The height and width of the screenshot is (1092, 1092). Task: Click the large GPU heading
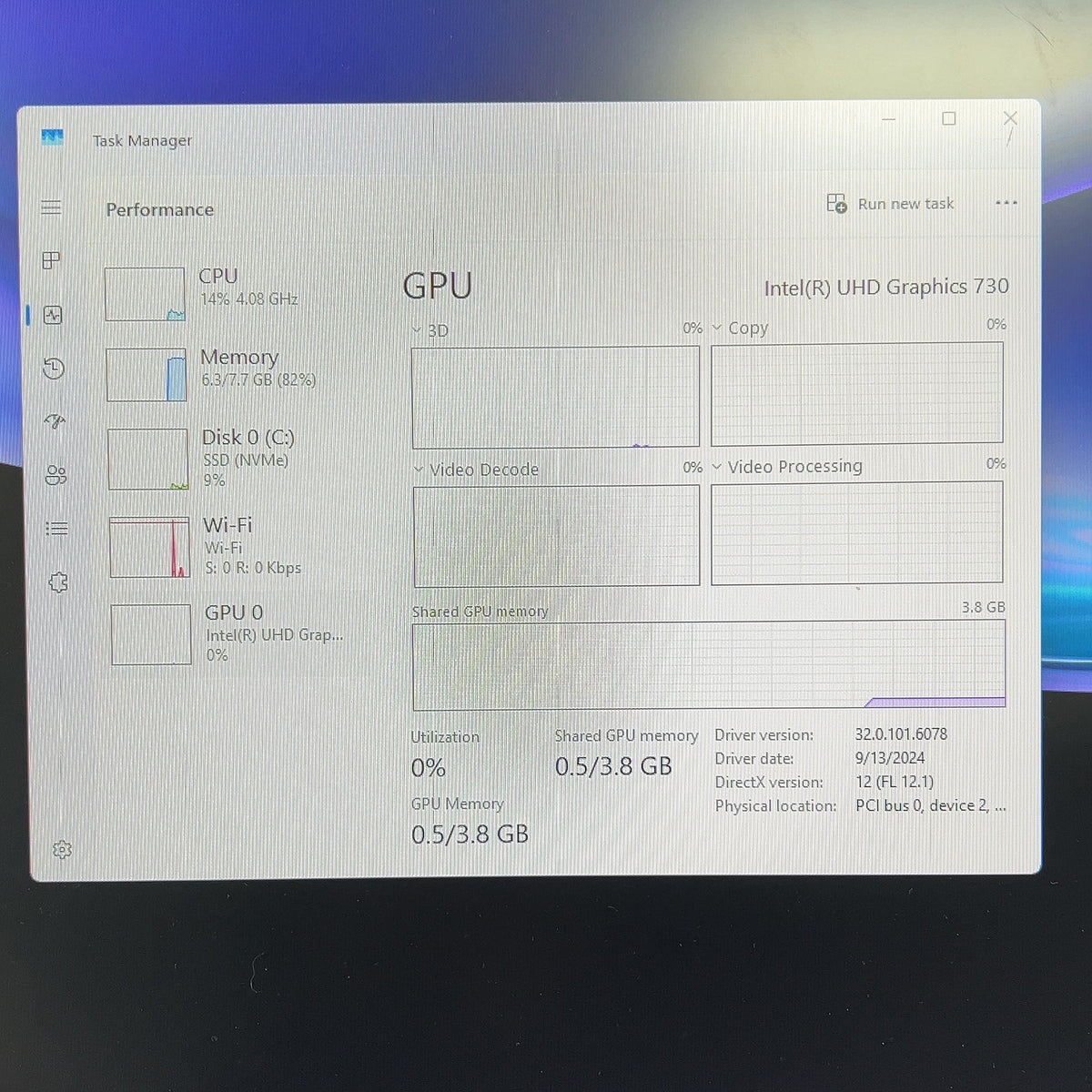[x=438, y=286]
